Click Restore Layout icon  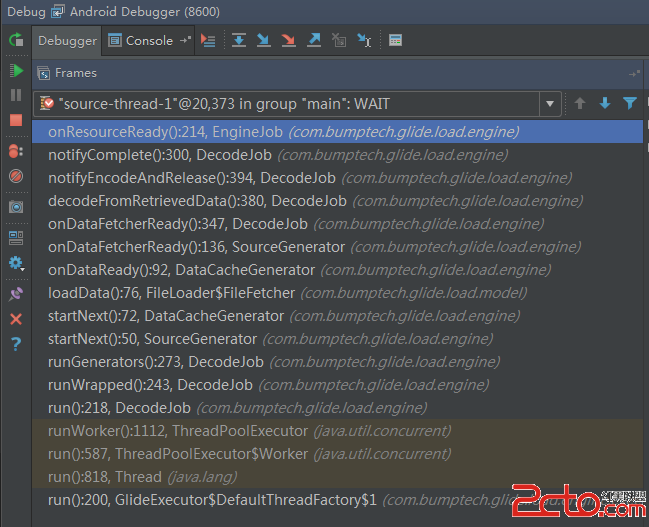(x=16, y=238)
